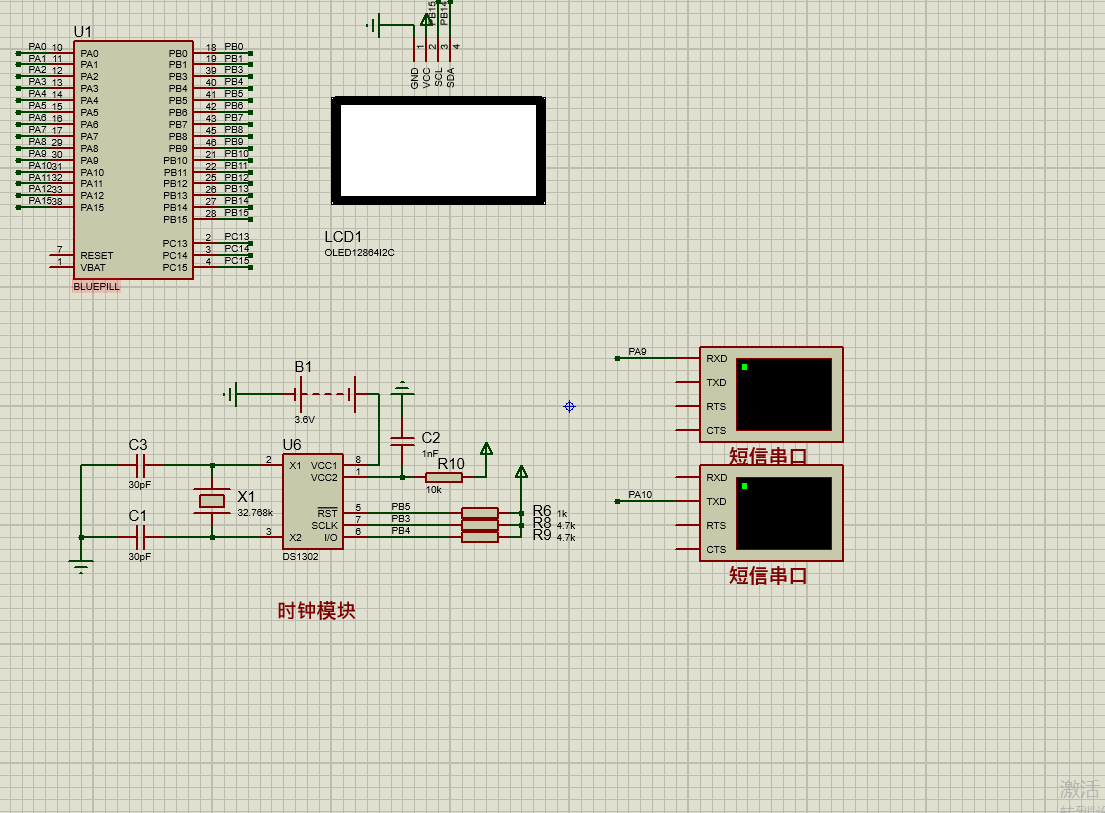Screen dimensions: 1105x813
Task: Click RXD pin of the PA9 terminal
Action: (x=717, y=359)
